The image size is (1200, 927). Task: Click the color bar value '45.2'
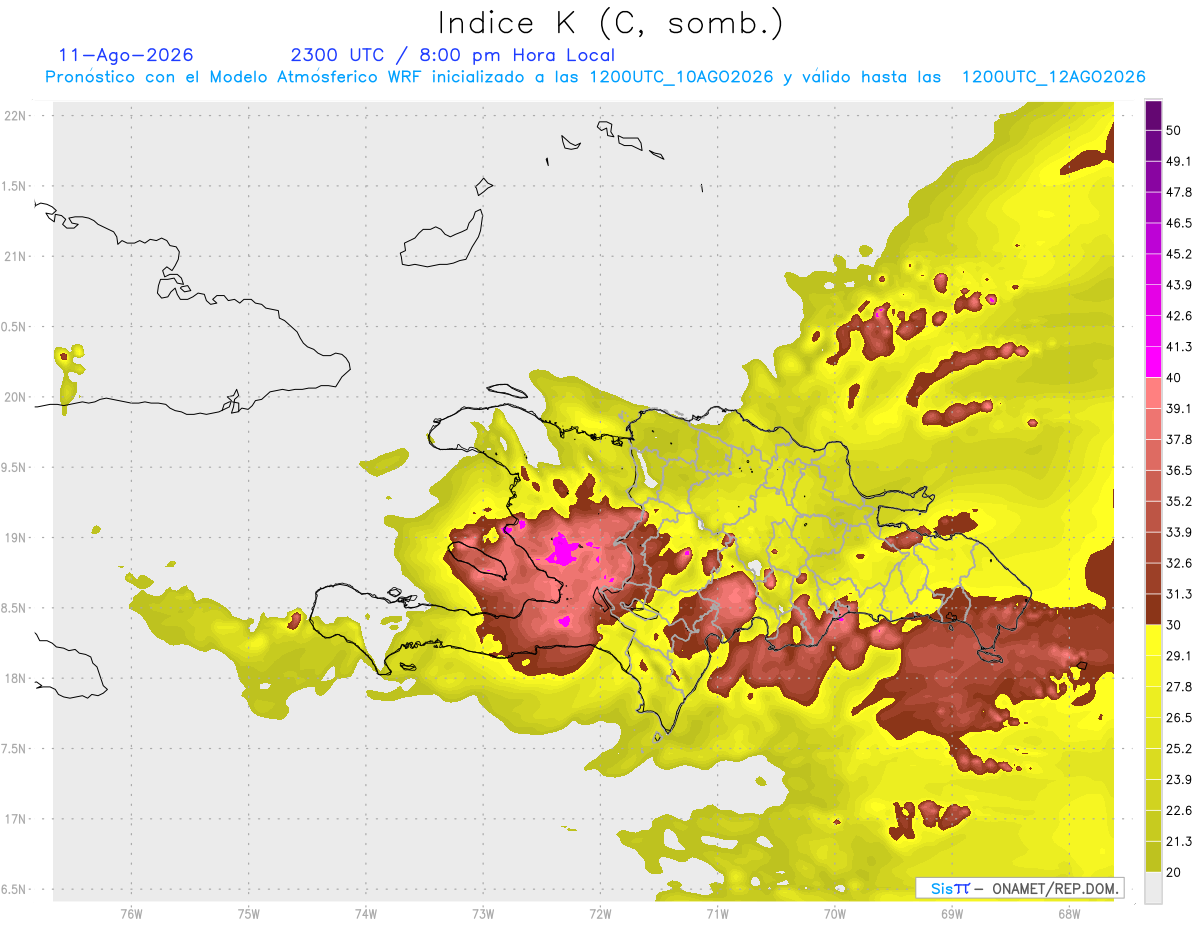point(1179,254)
